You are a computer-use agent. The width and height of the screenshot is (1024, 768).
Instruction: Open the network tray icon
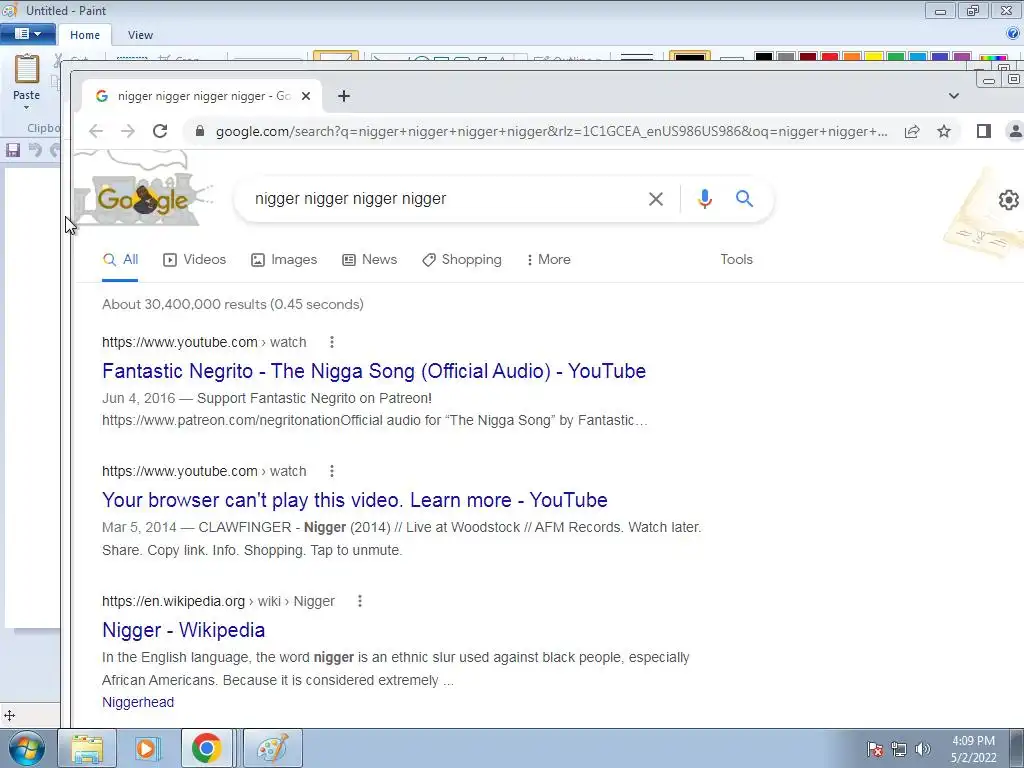pyautogui.click(x=899, y=749)
